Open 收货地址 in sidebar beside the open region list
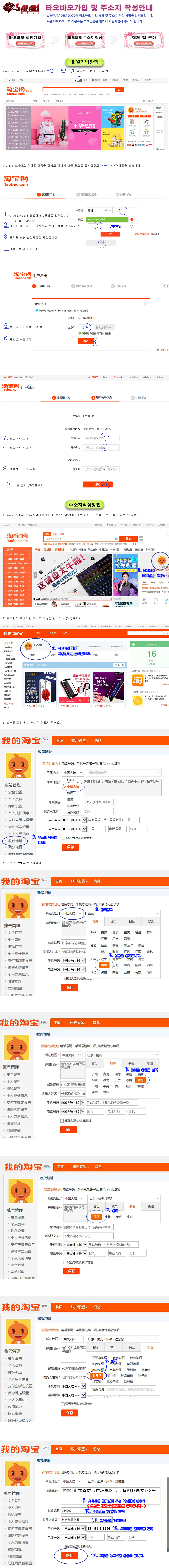169x1568 pixels. (x=15, y=841)
